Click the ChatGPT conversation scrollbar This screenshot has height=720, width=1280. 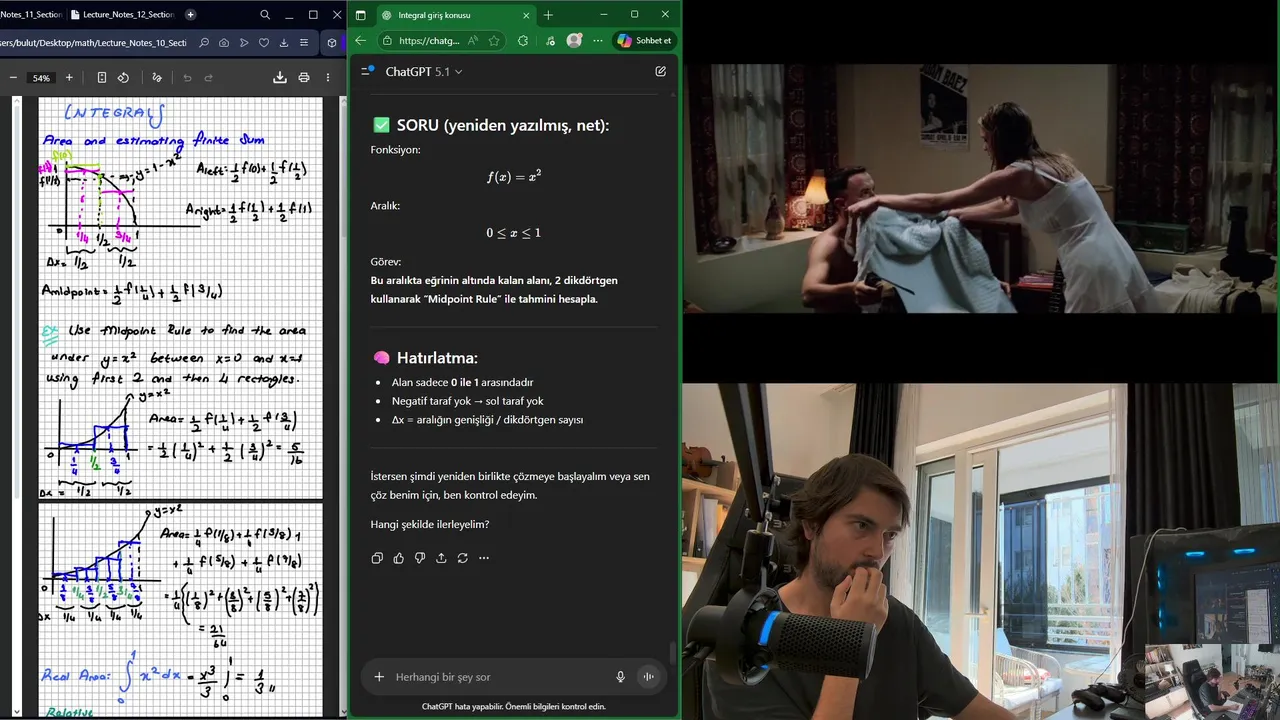[673, 655]
